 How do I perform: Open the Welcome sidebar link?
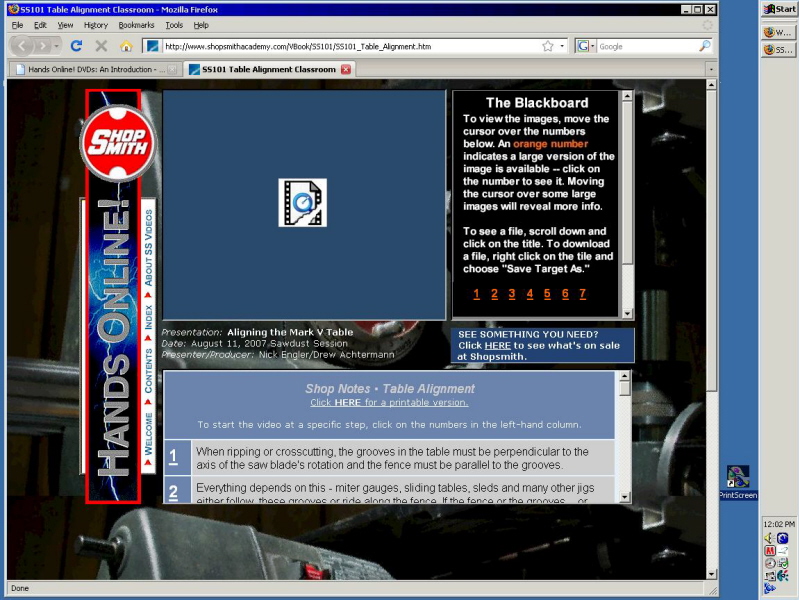tap(148, 434)
